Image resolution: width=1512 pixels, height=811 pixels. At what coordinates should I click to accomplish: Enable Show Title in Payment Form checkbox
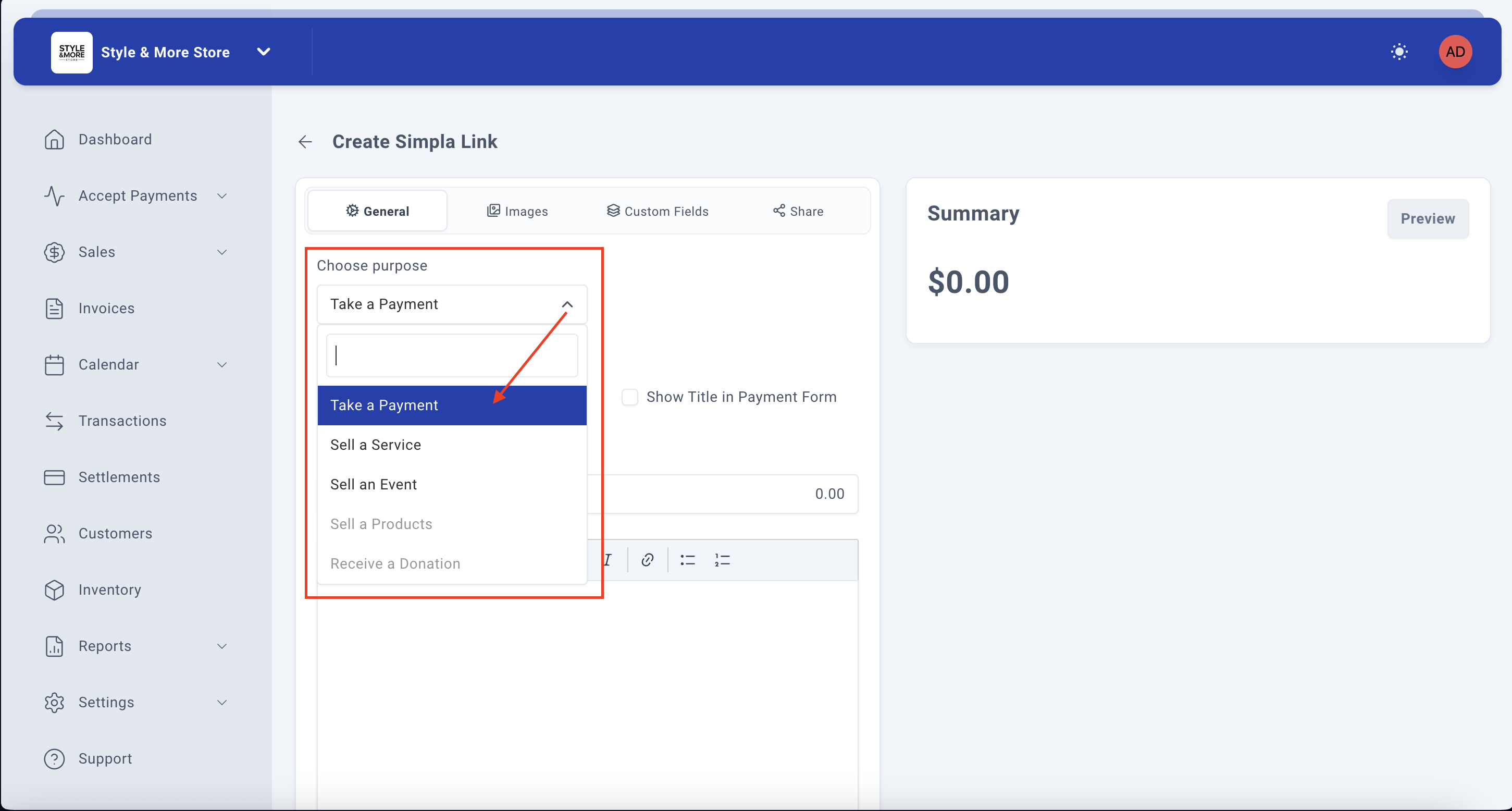630,397
